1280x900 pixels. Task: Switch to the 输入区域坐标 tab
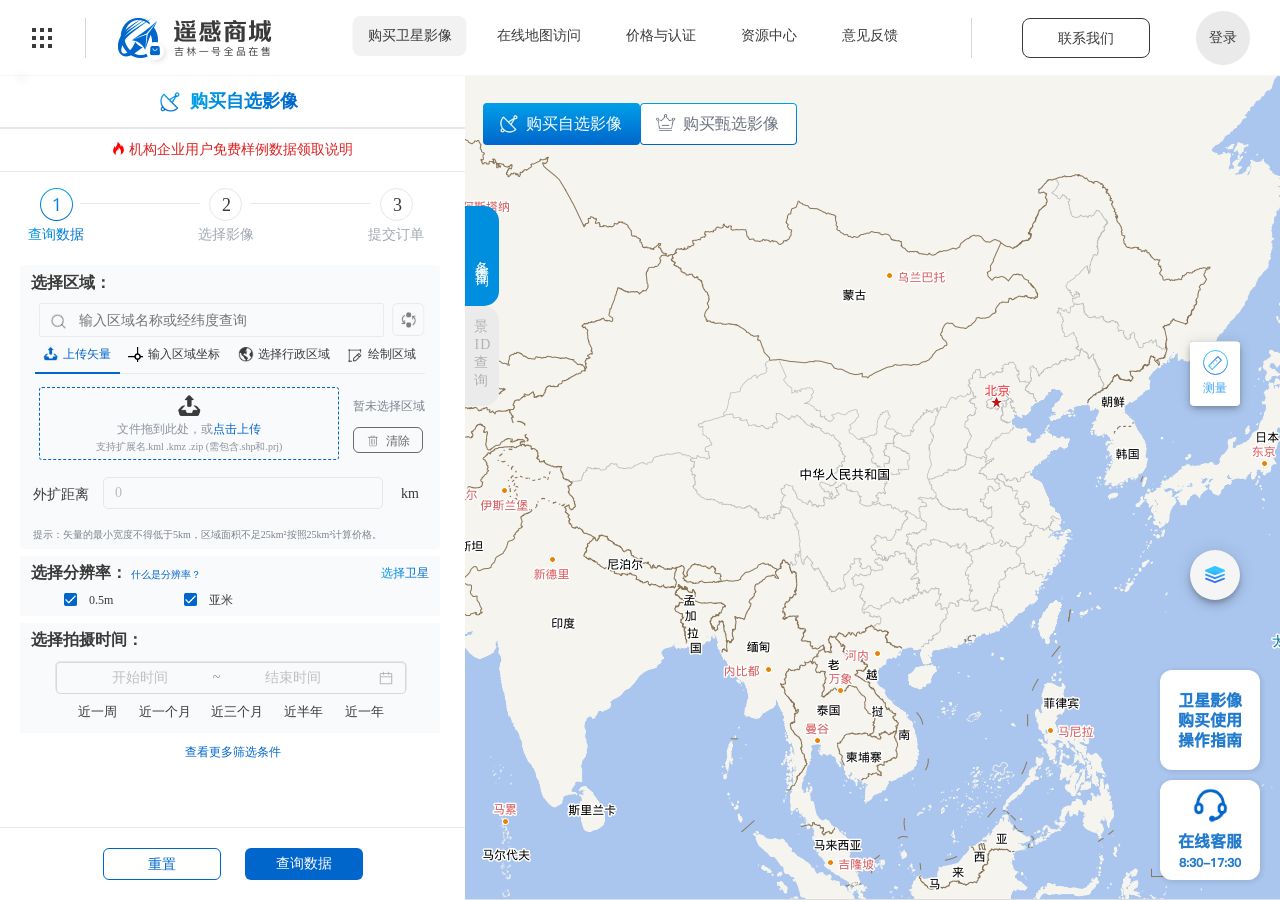(x=174, y=354)
